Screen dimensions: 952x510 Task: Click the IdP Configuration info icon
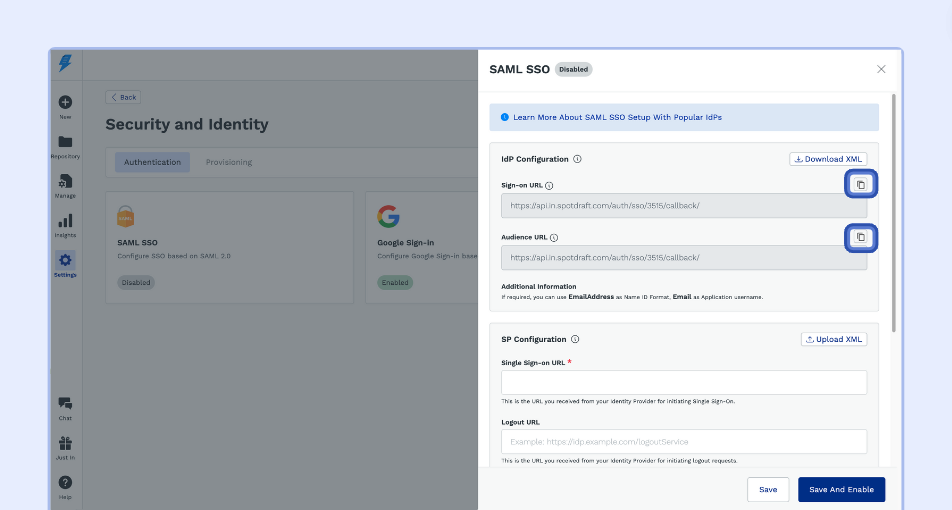(577, 159)
